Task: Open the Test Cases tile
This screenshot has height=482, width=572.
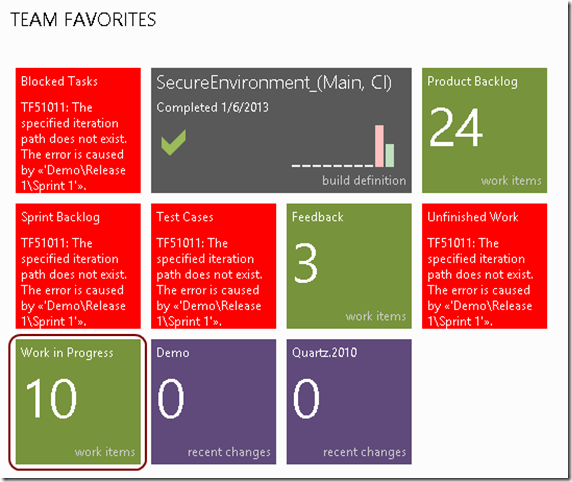Action: pos(214,266)
